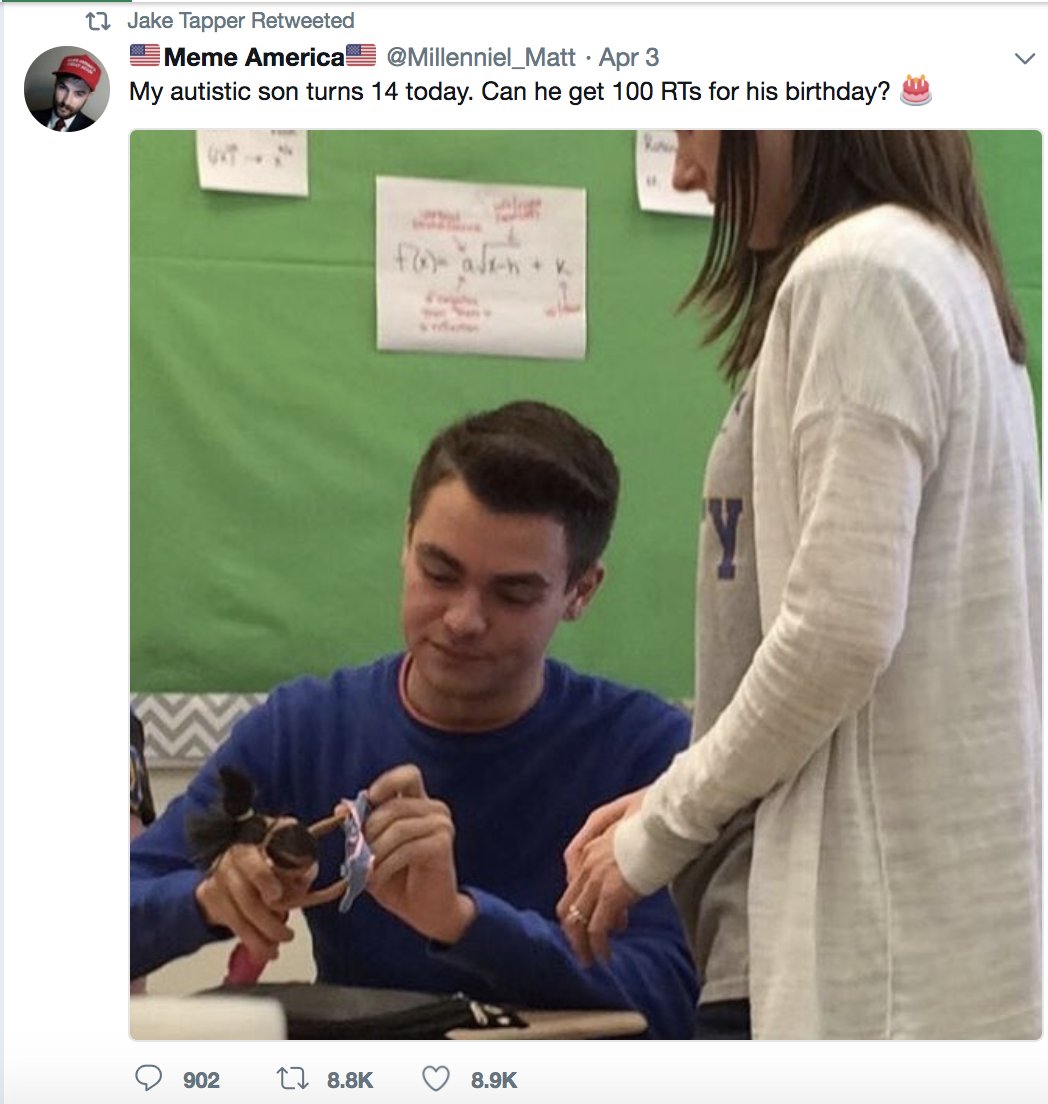The image size is (1048, 1104).
Task: Like the tweet with the heart icon
Action: pos(435,1079)
